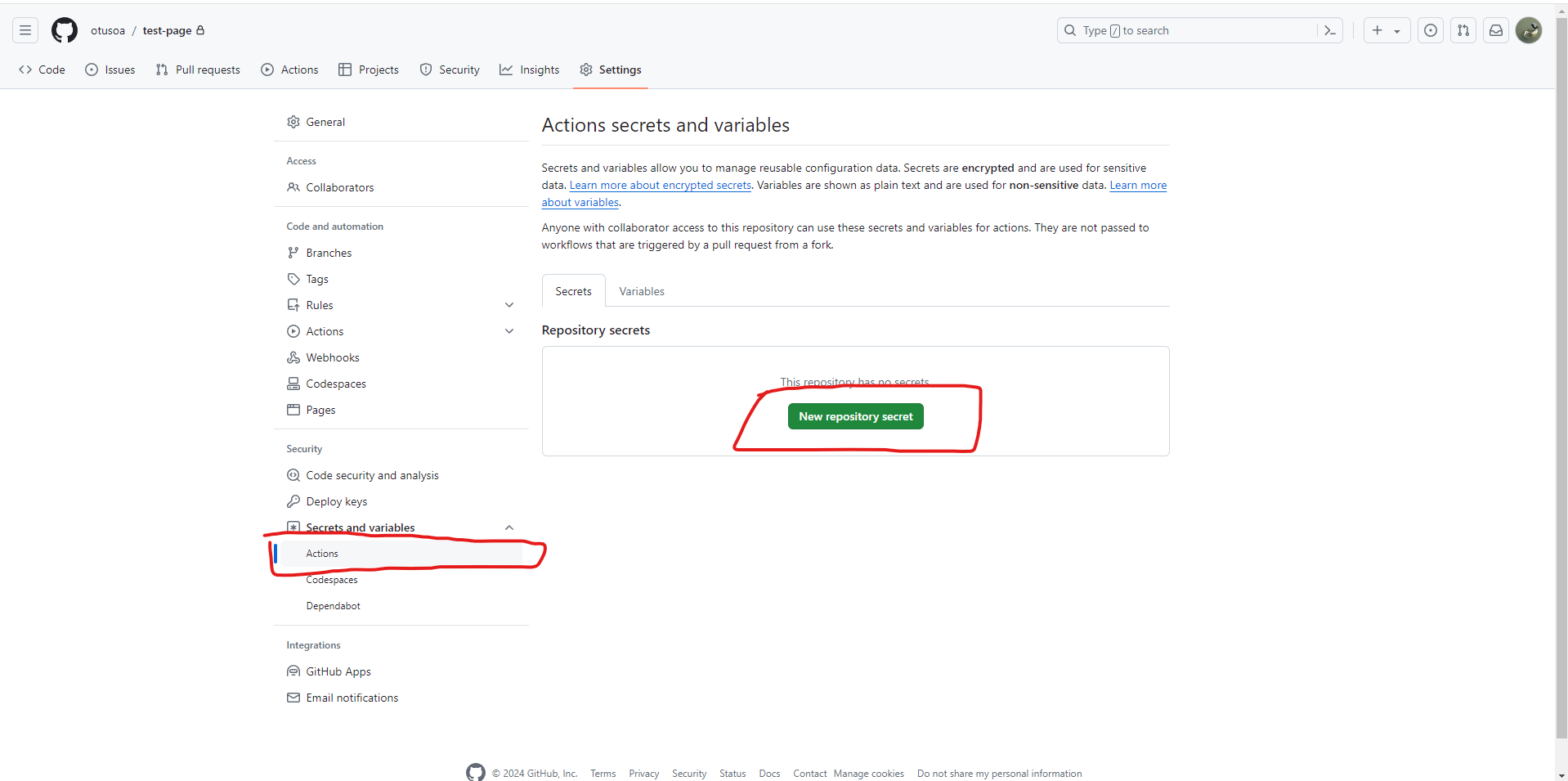Click New repository secret button
Screen dimensions: 1568x781
click(855, 416)
